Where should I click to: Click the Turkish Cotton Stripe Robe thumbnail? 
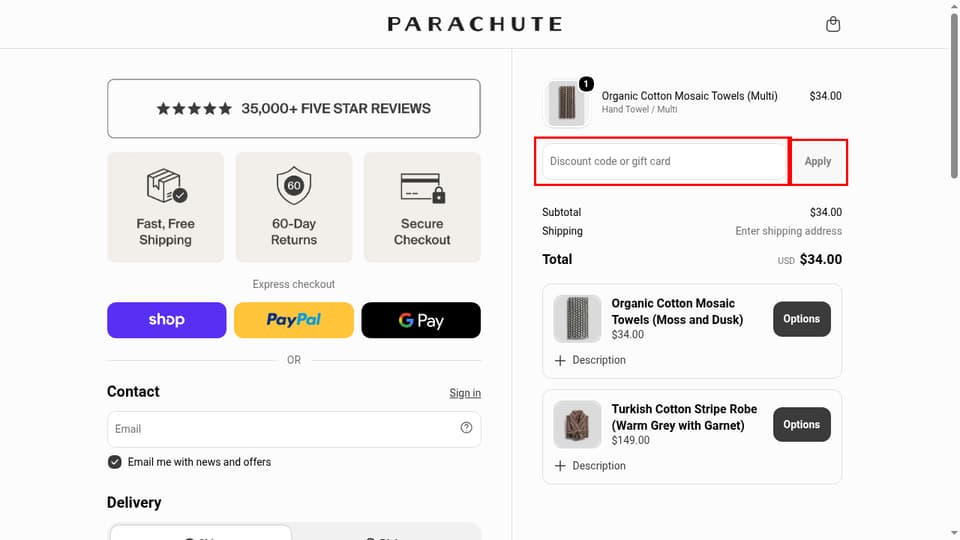[x=577, y=424]
